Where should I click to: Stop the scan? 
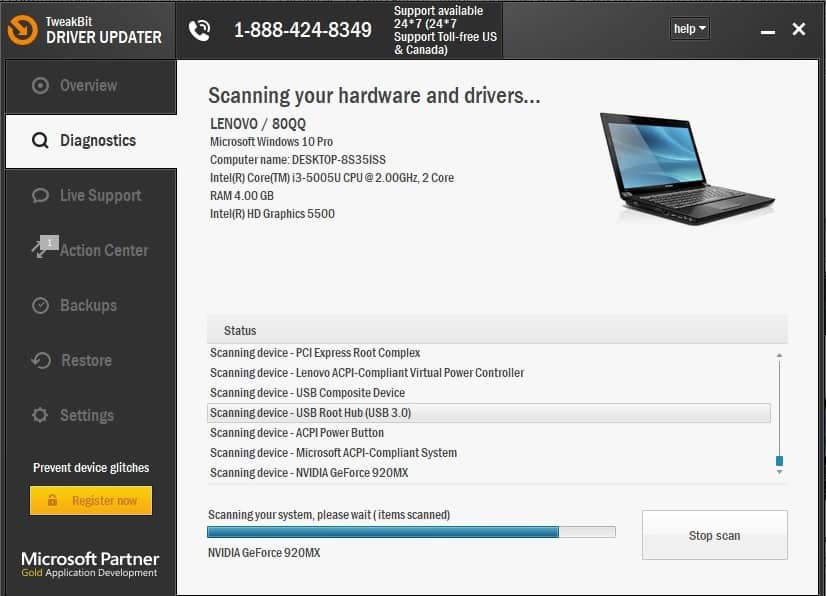point(714,535)
